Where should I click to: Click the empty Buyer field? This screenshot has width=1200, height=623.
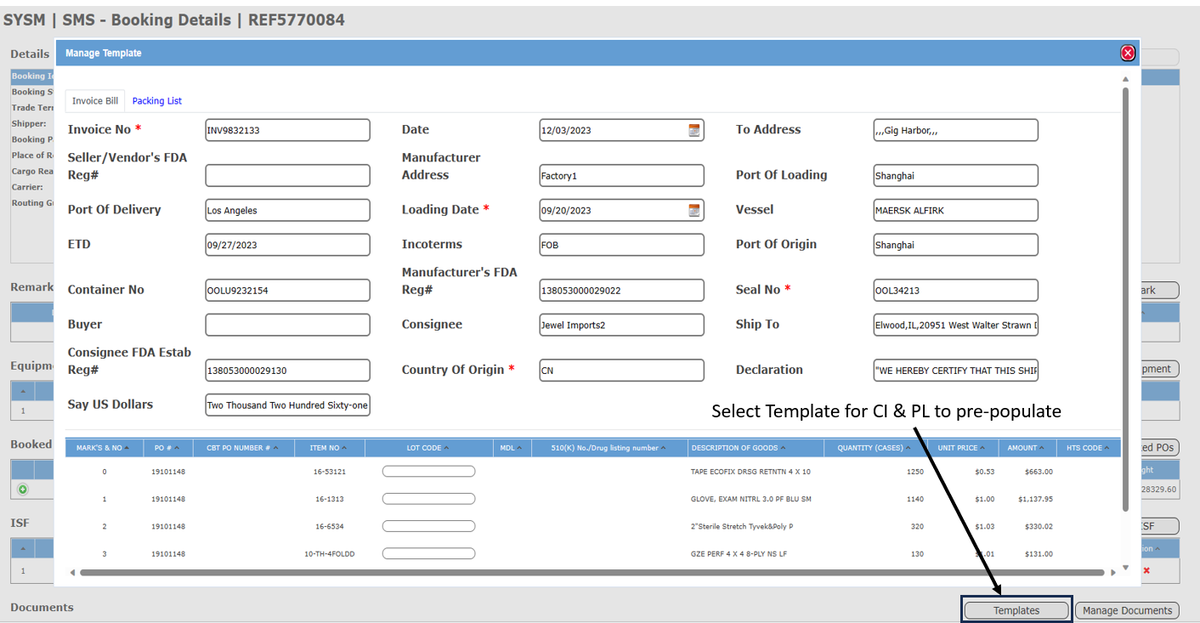[288, 325]
